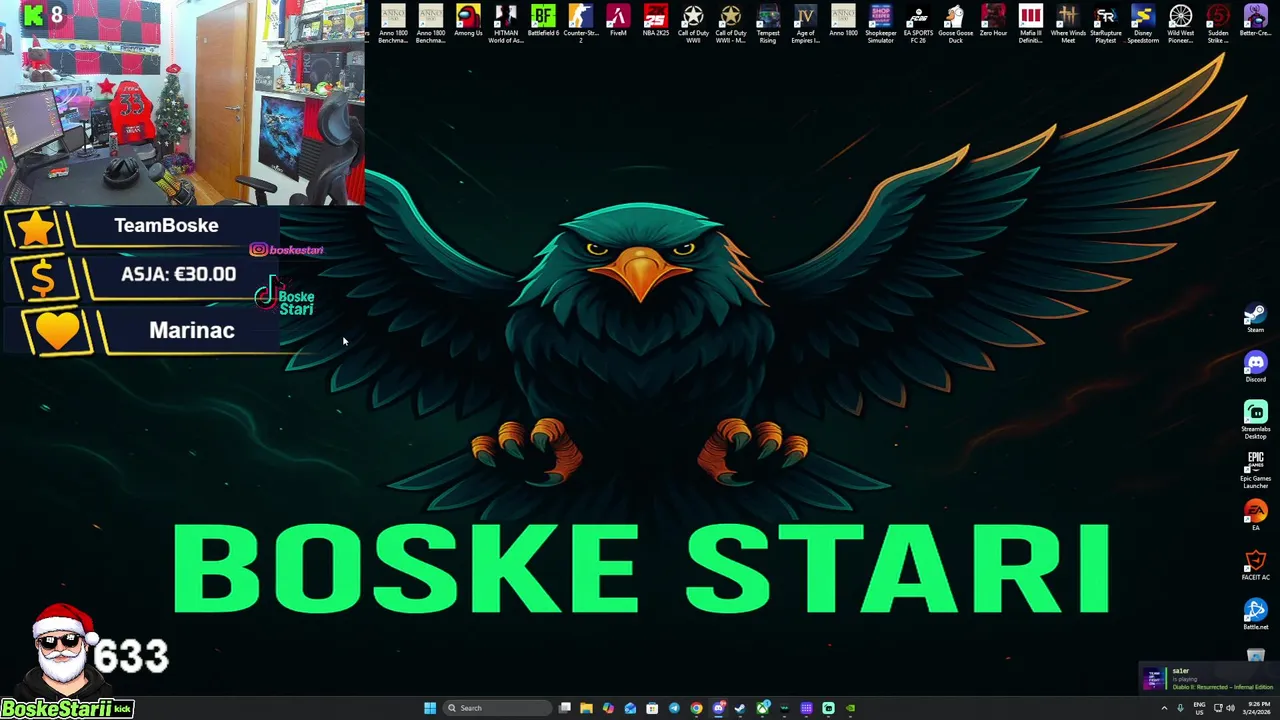The image size is (1280, 720).
Task: Select Call of Duty WWII multiplayer icon with the gold star
Action: tap(730, 24)
